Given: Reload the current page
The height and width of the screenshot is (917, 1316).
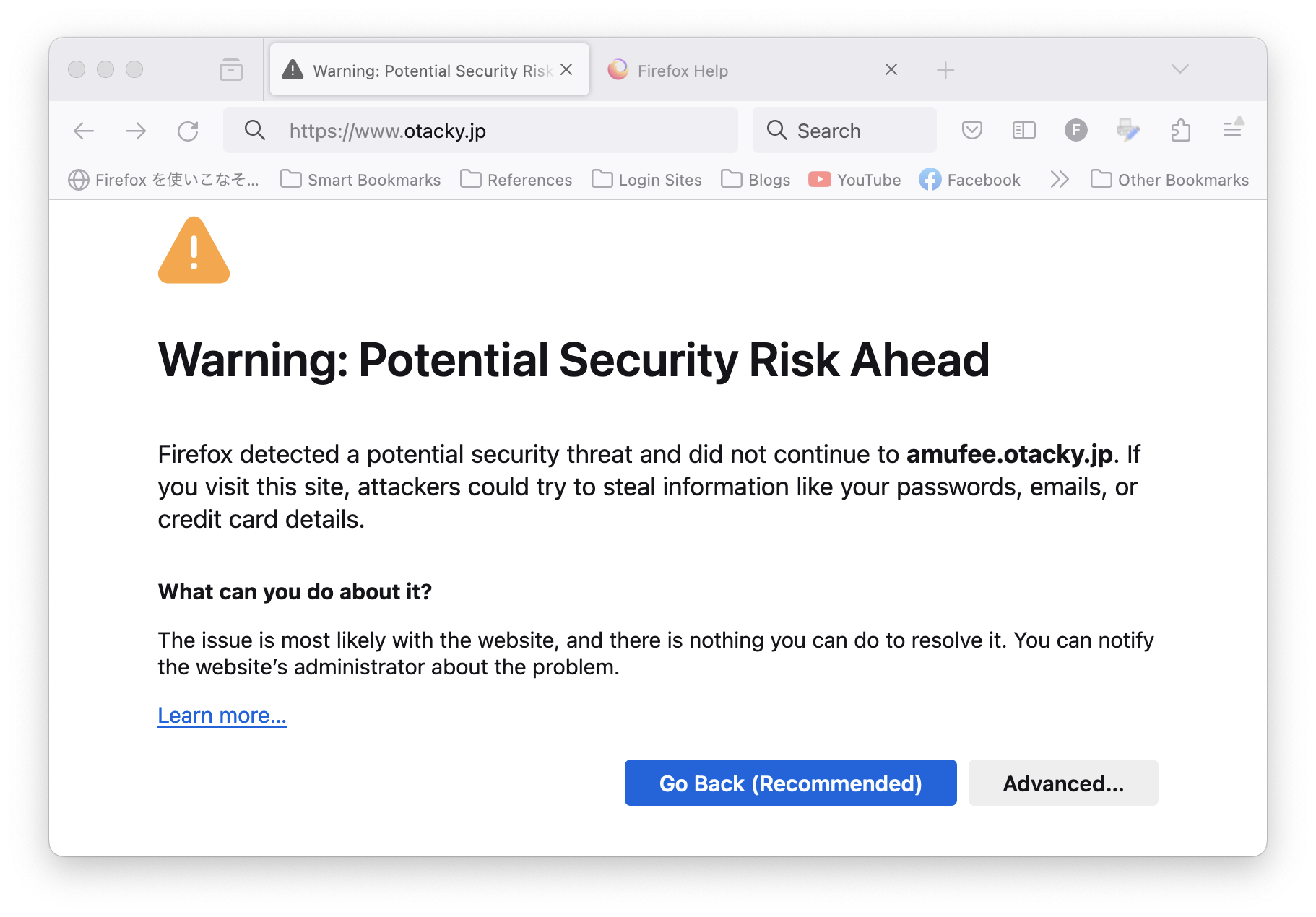Looking at the screenshot, I should [188, 131].
